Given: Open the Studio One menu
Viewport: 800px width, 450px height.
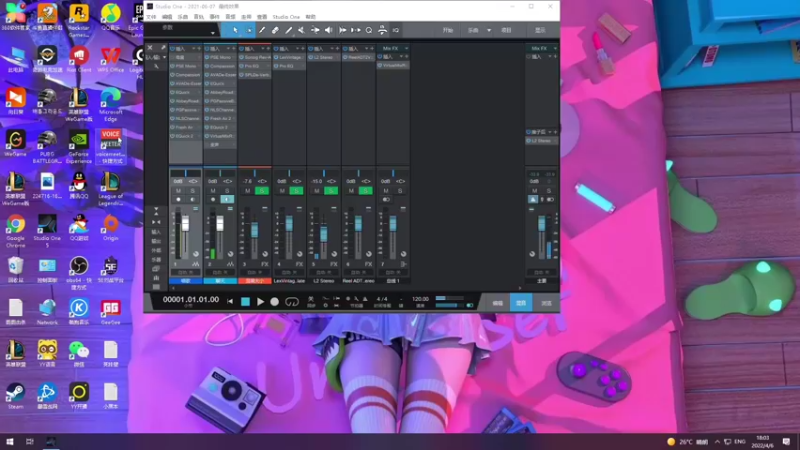Looking at the screenshot, I should (x=286, y=17).
